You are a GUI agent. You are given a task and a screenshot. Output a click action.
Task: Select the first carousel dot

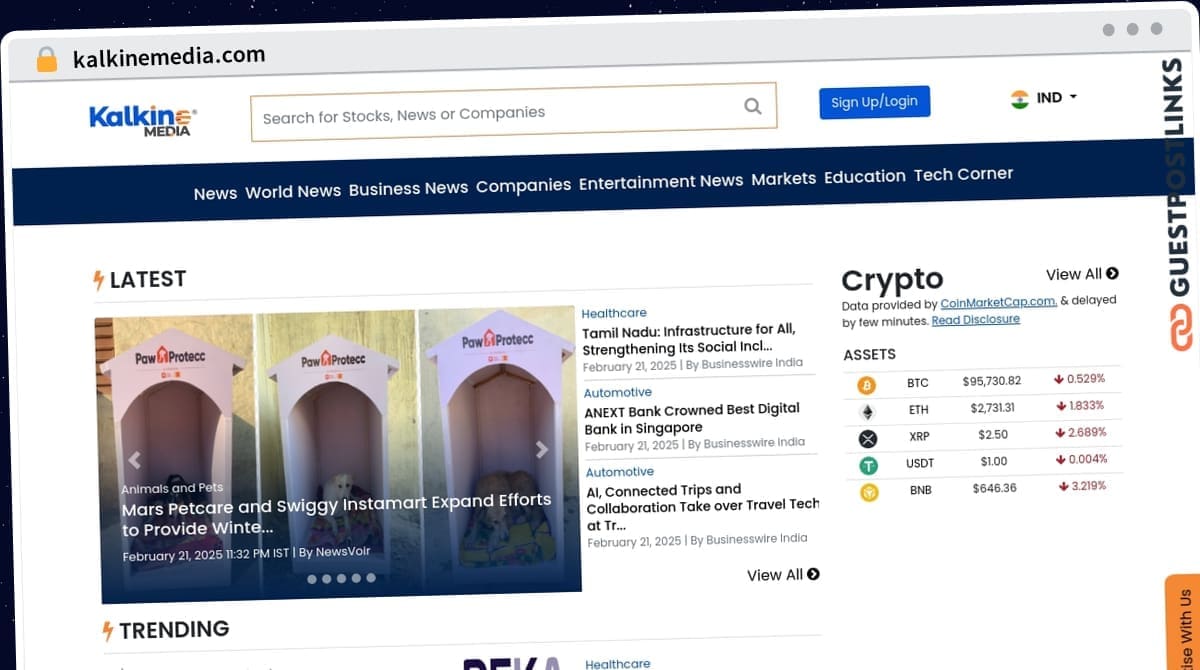pos(312,579)
